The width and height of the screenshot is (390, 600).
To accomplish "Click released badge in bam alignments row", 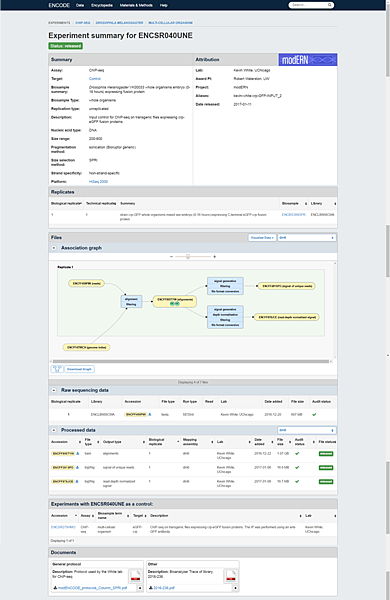I will pyautogui.click(x=326, y=453).
